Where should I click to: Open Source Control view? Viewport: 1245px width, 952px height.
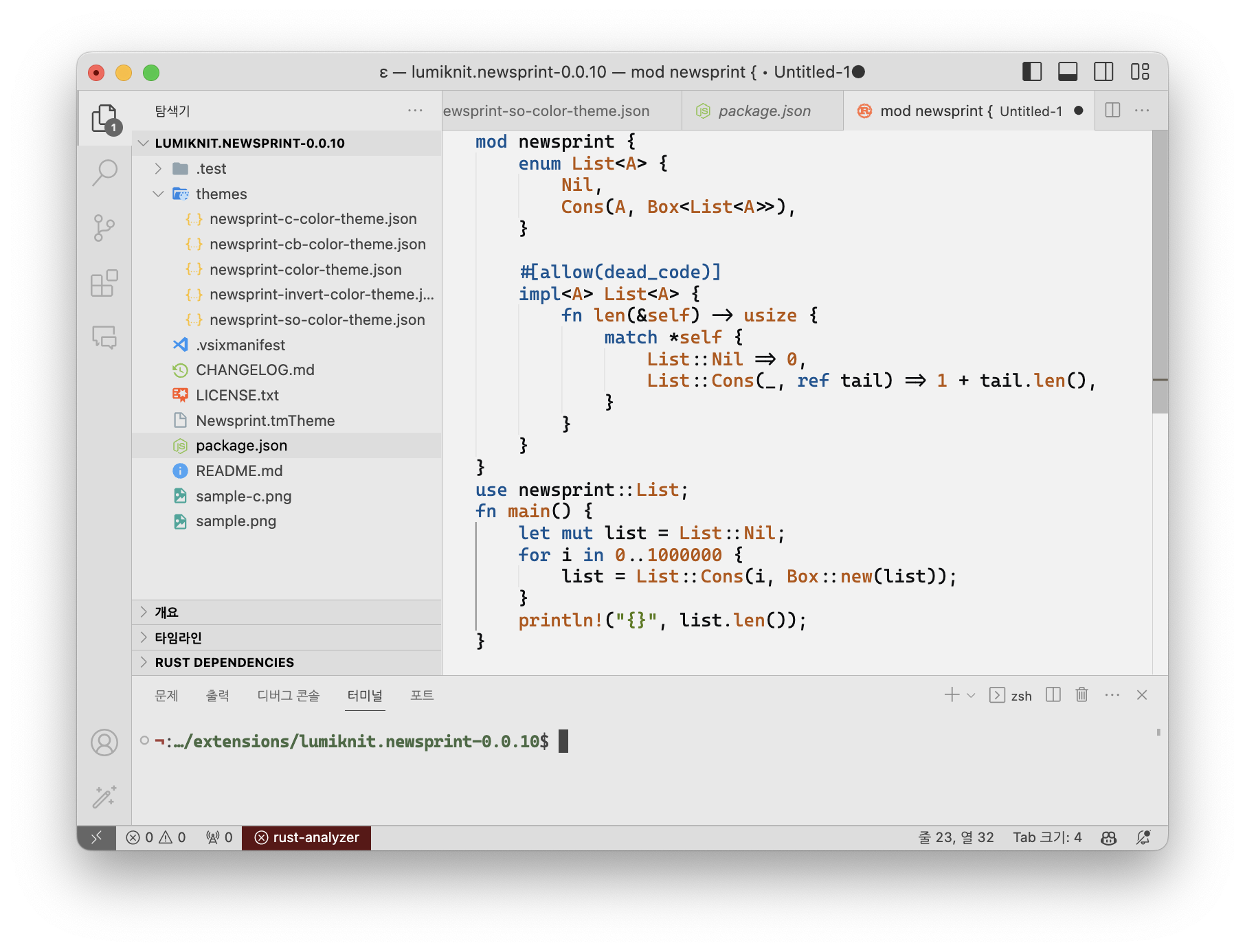click(x=104, y=228)
